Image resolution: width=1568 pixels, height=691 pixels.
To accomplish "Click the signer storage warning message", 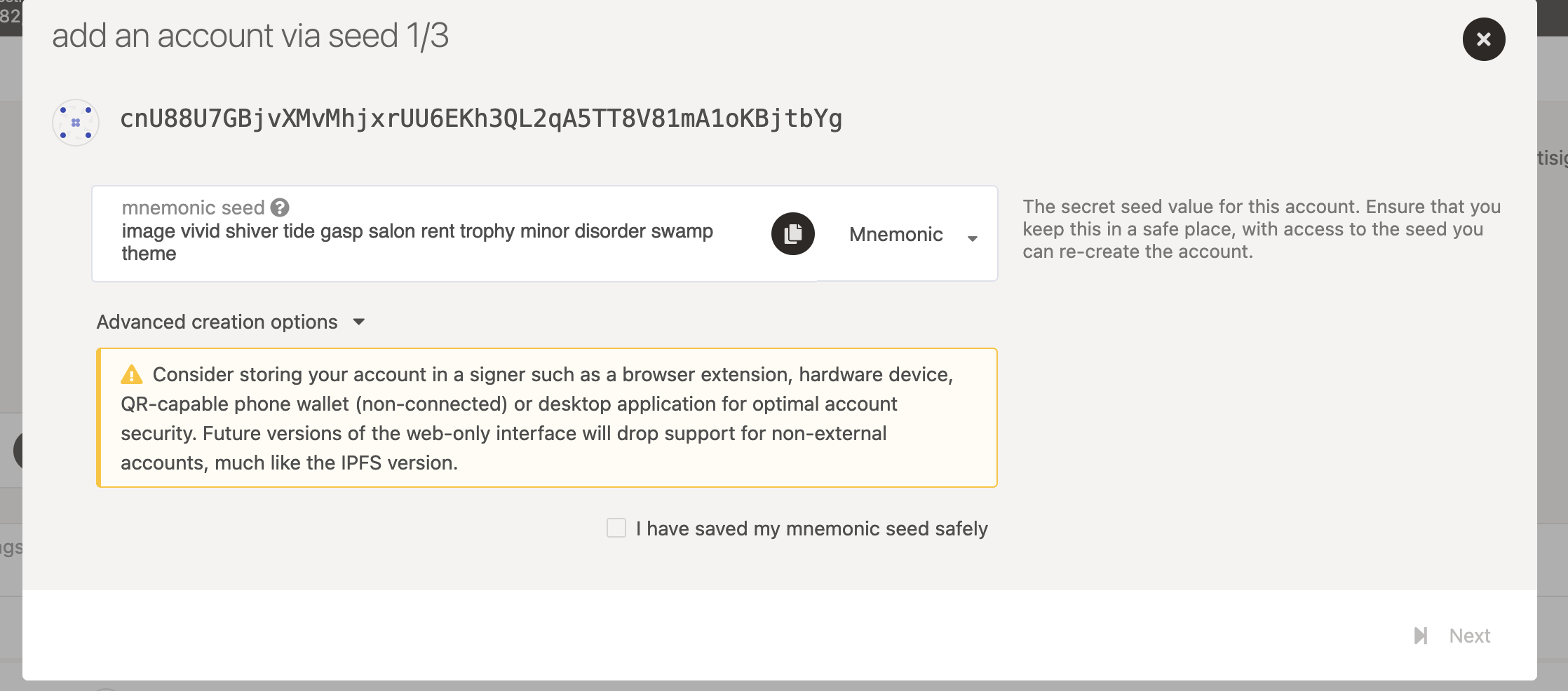I will pos(547,418).
